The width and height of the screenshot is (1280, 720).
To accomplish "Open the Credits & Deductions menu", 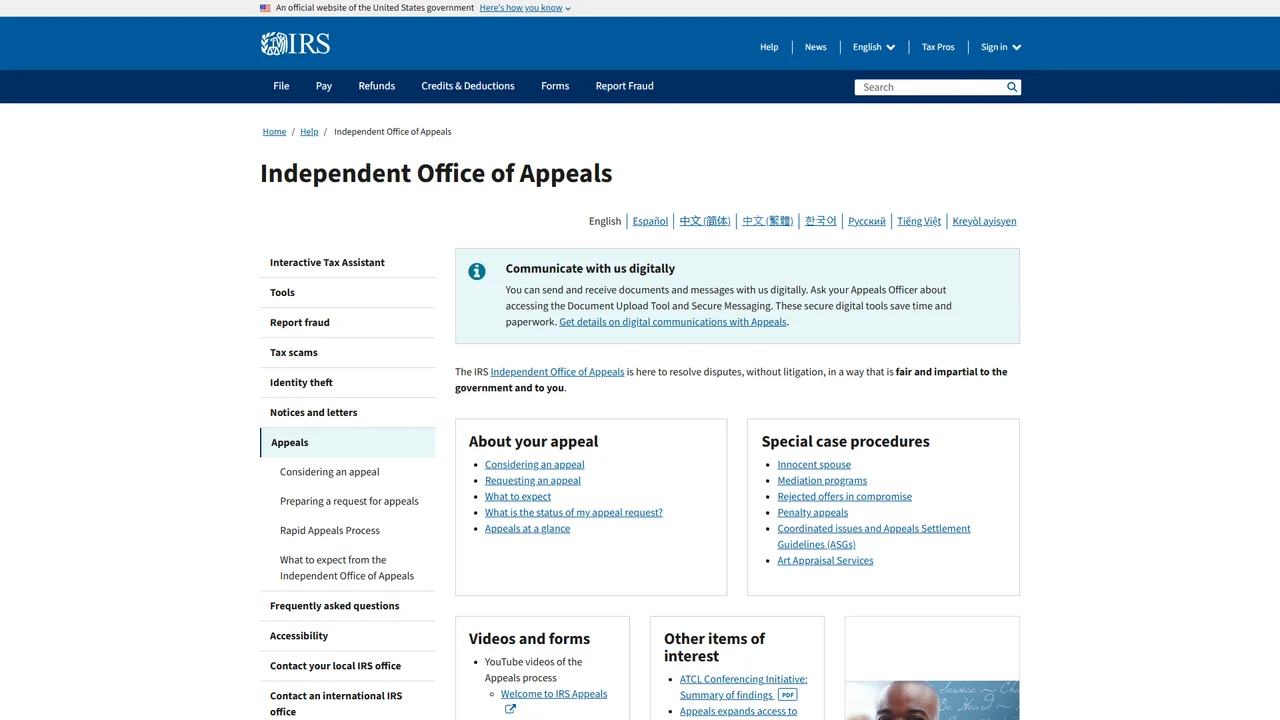I will point(468,86).
